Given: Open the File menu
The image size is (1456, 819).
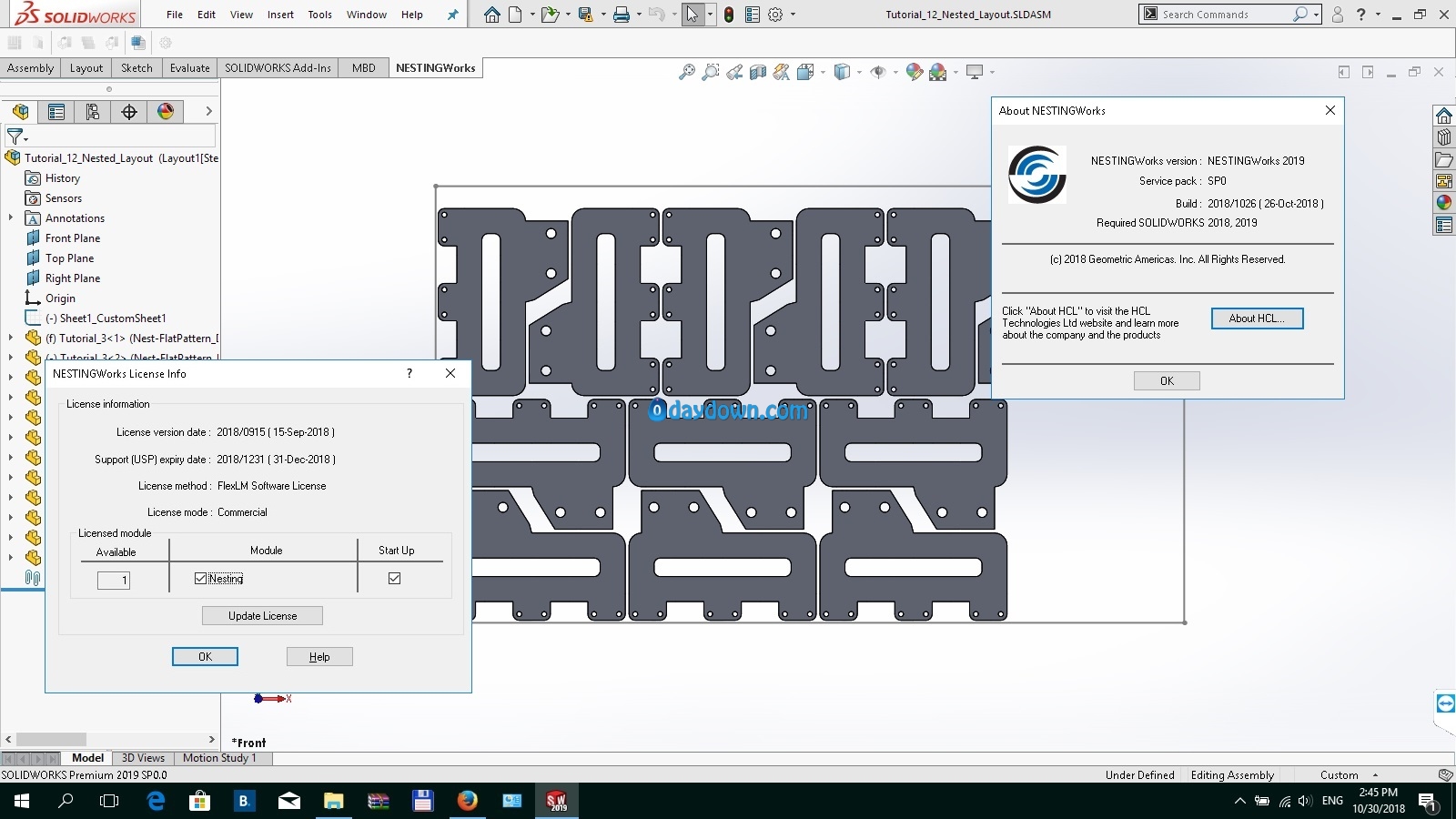Looking at the screenshot, I should (175, 15).
